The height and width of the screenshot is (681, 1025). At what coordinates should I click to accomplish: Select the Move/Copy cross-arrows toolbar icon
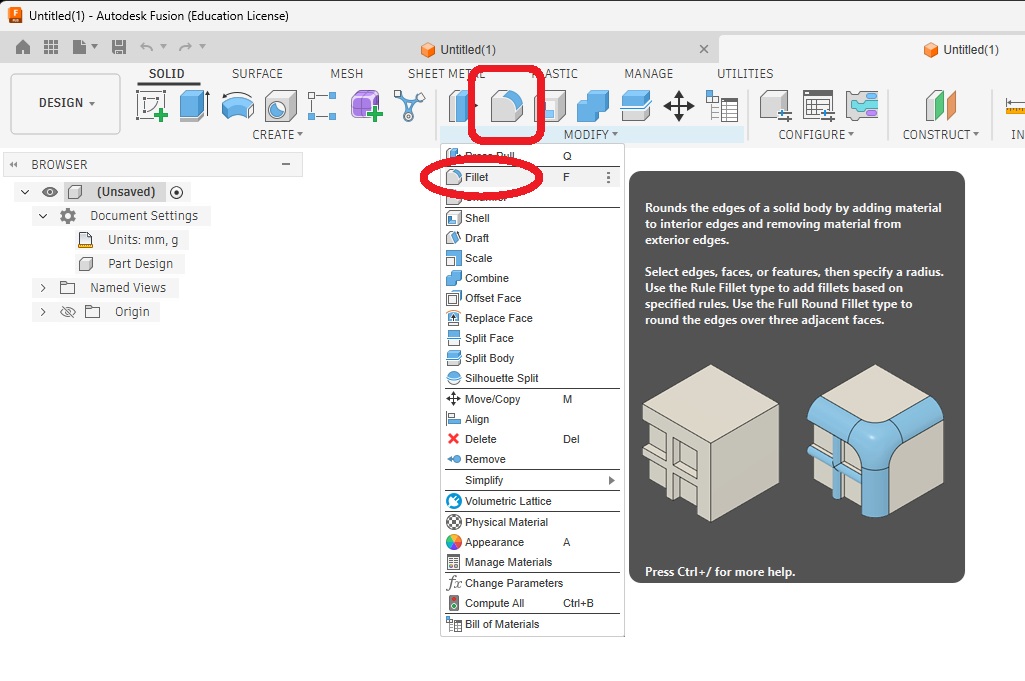coord(679,106)
